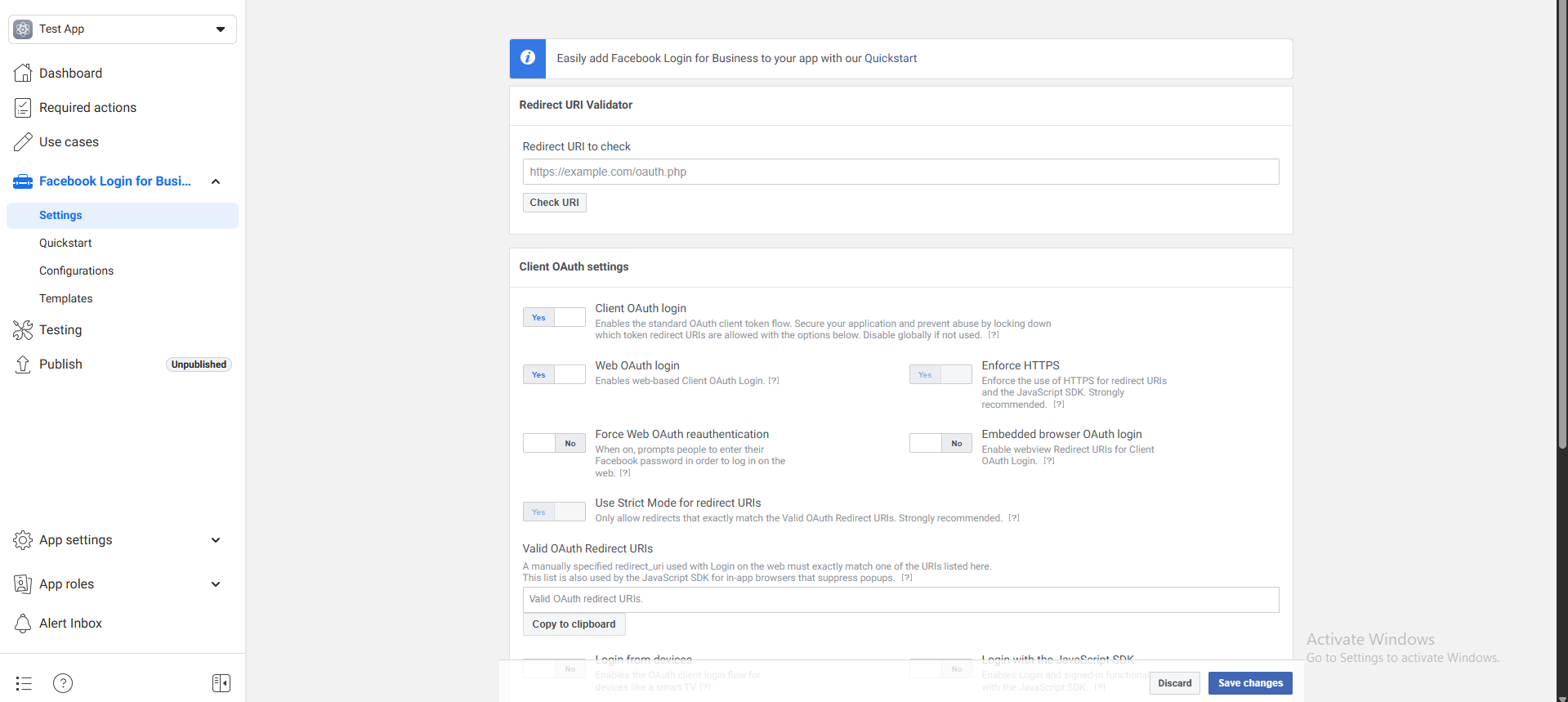Click the Testing tools icon
This screenshot has width=1568, height=702.
click(23, 329)
